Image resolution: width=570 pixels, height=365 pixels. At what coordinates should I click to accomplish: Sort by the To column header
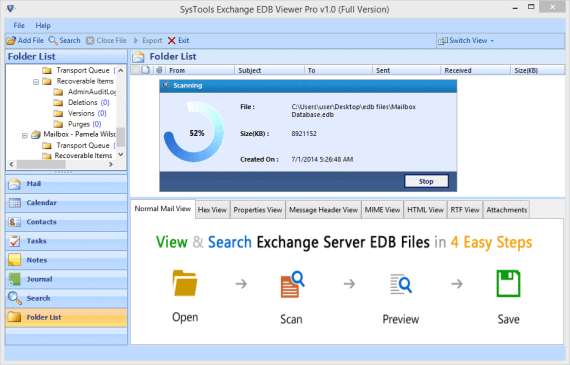(x=338, y=70)
